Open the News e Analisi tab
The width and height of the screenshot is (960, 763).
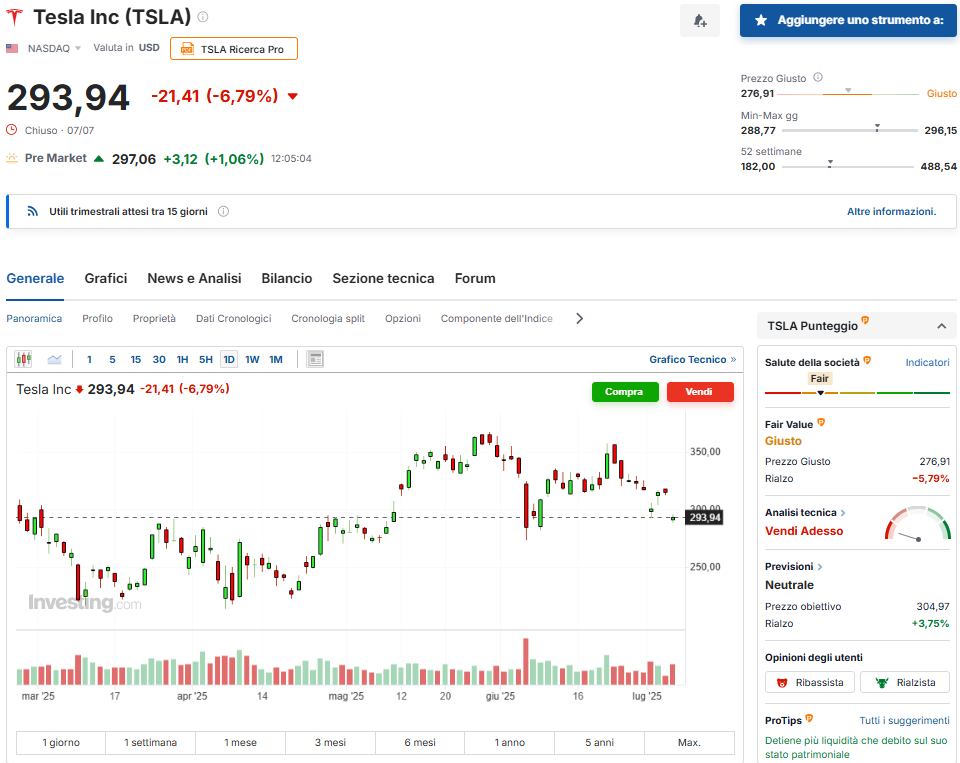tap(194, 279)
